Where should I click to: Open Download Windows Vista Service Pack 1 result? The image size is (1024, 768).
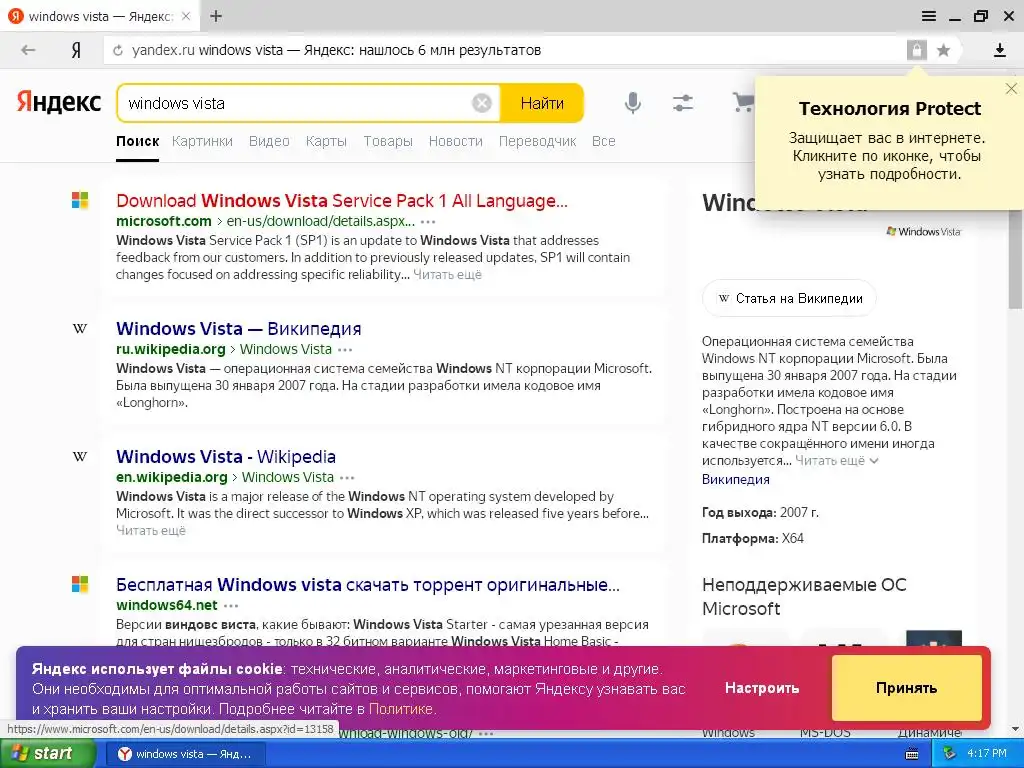342,200
